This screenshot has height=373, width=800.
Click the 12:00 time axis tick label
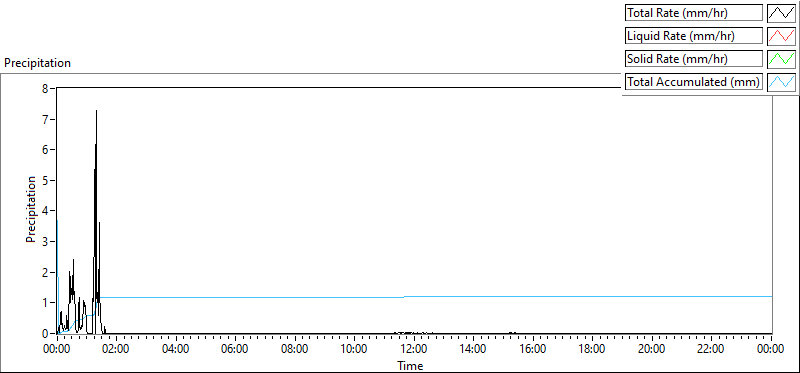click(x=414, y=350)
